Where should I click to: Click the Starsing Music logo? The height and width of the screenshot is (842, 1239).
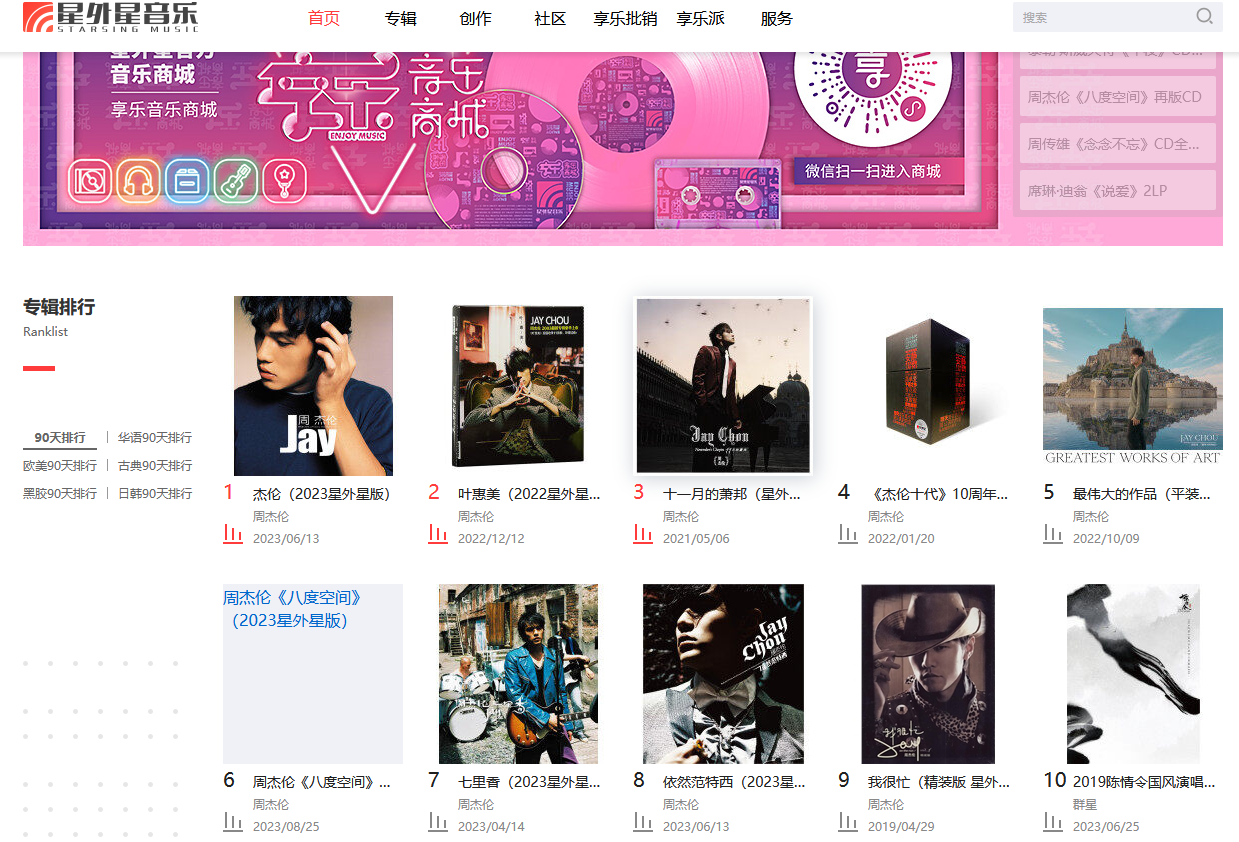[111, 17]
